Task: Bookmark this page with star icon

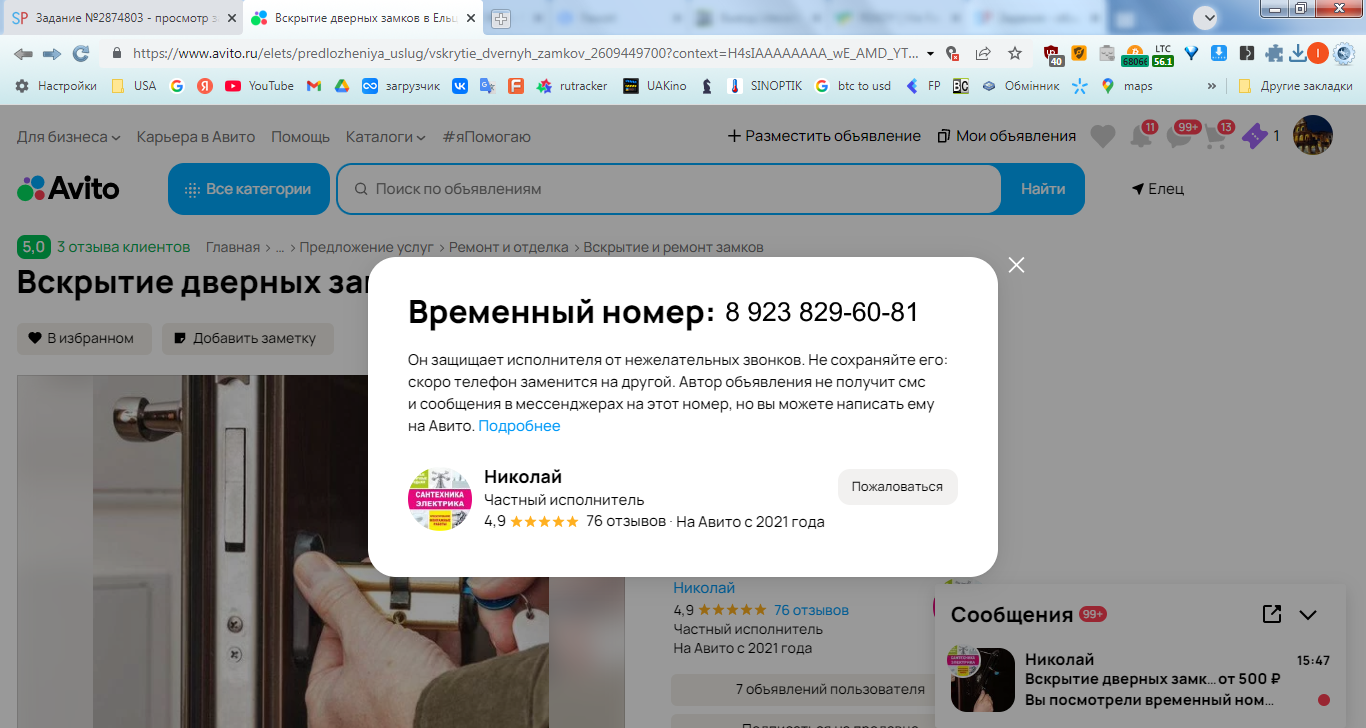Action: (x=1015, y=53)
